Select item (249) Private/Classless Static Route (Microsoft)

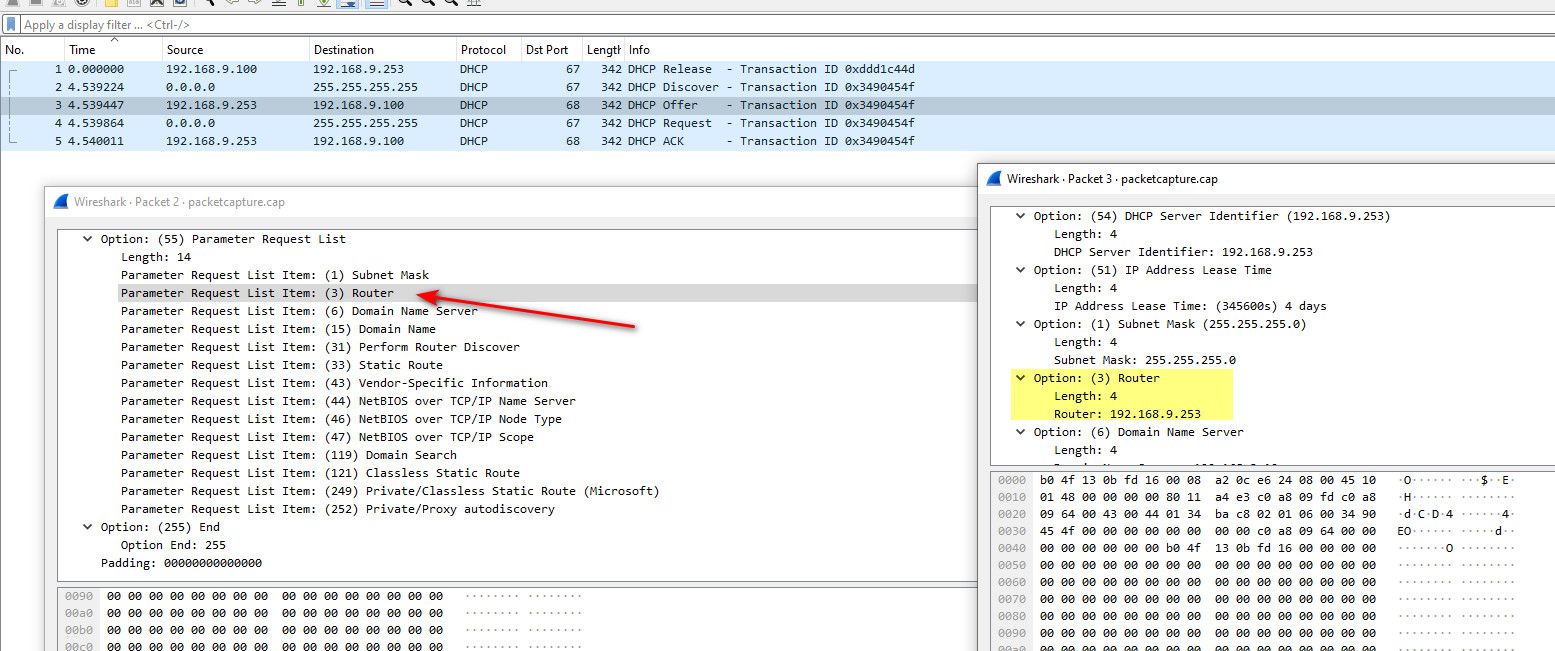390,491
